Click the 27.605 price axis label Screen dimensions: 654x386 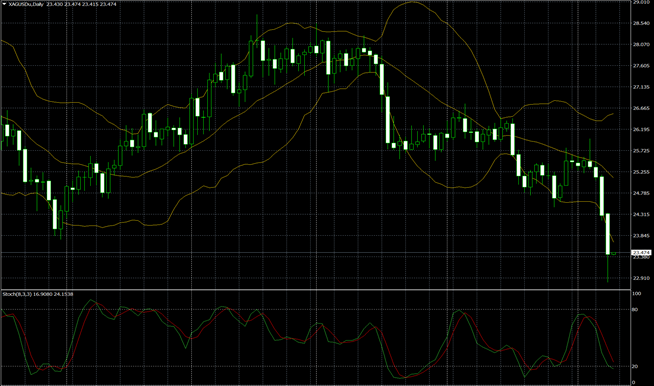[641, 66]
